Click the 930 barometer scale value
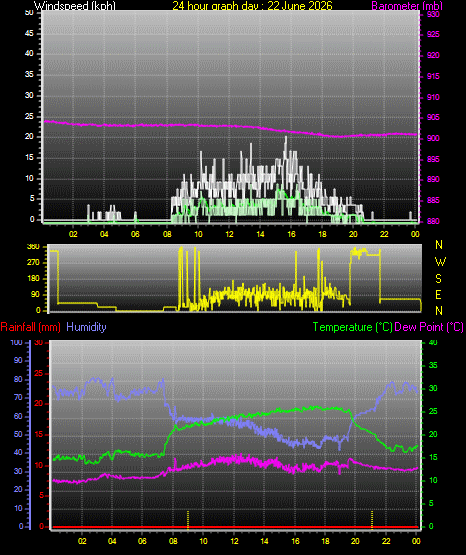Image resolution: width=466 pixels, height=555 pixels. tap(433, 15)
